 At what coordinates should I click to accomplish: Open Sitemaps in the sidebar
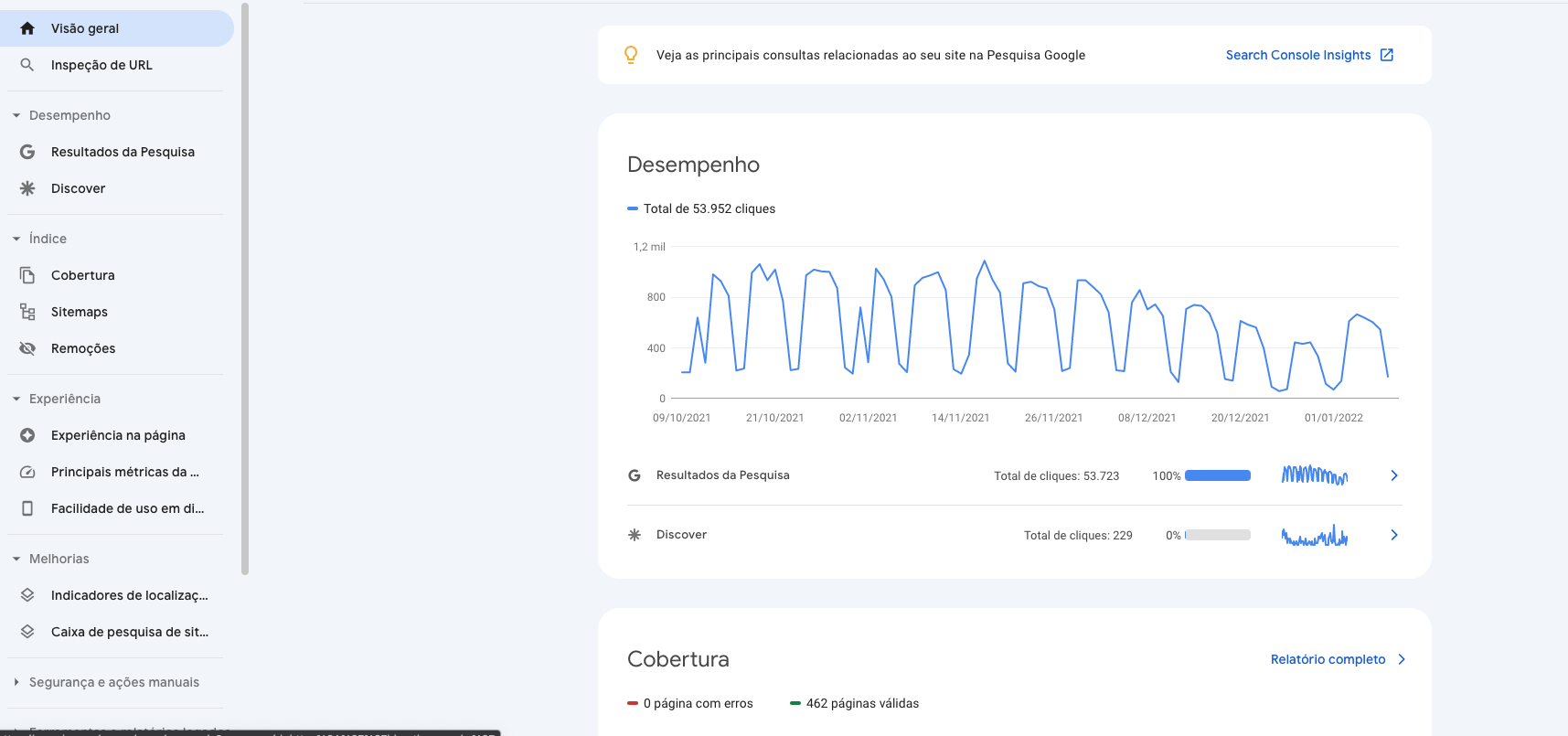point(117,312)
